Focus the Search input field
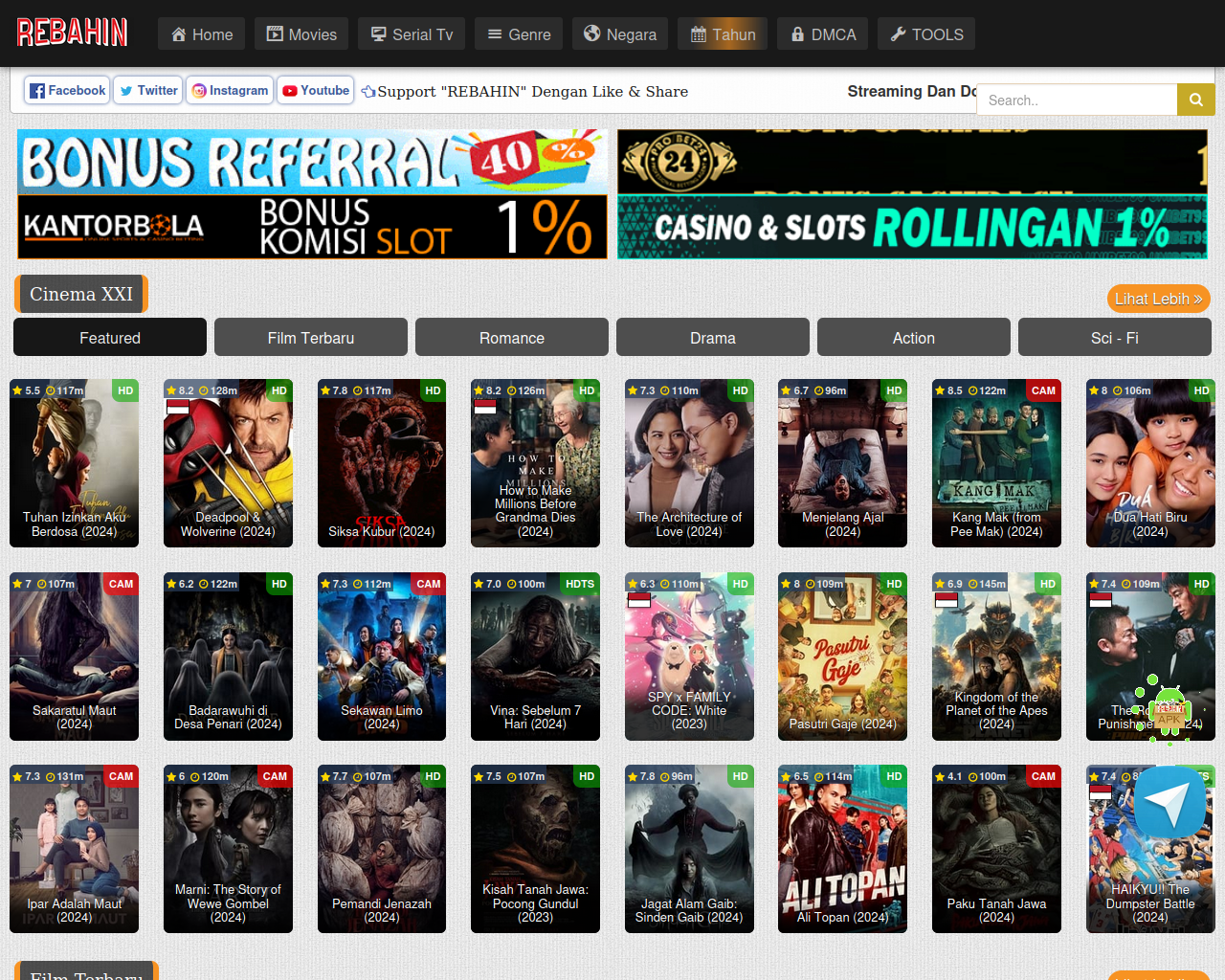The height and width of the screenshot is (980, 1225). [1077, 100]
